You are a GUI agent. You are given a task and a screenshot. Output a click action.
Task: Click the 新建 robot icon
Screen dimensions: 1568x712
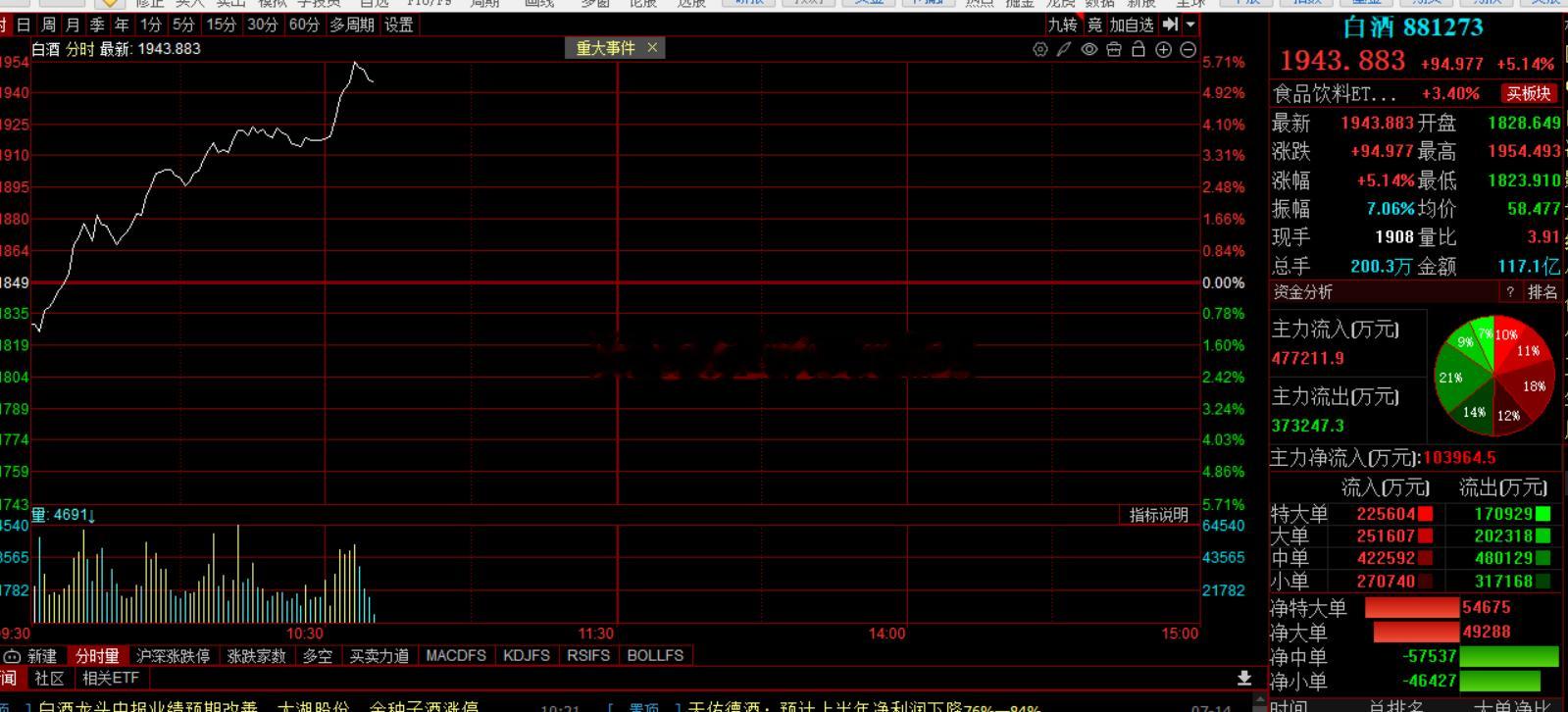(x=12, y=656)
